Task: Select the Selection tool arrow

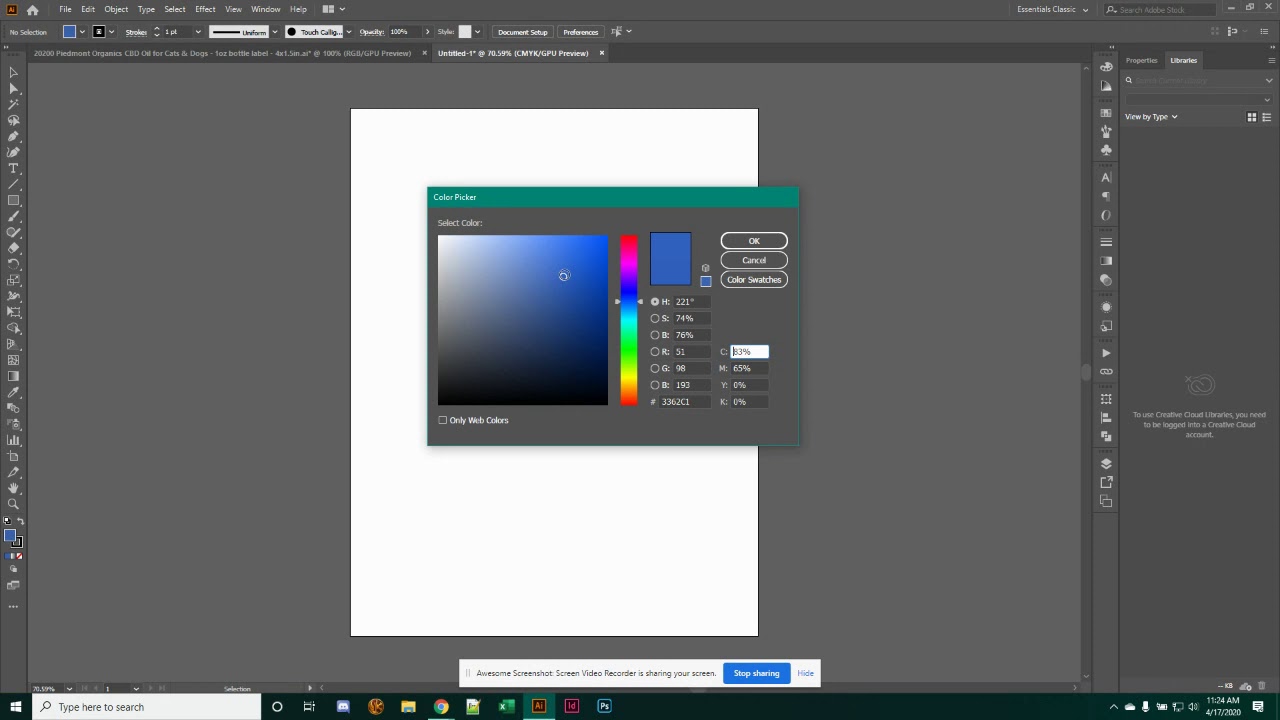Action: click(13, 72)
